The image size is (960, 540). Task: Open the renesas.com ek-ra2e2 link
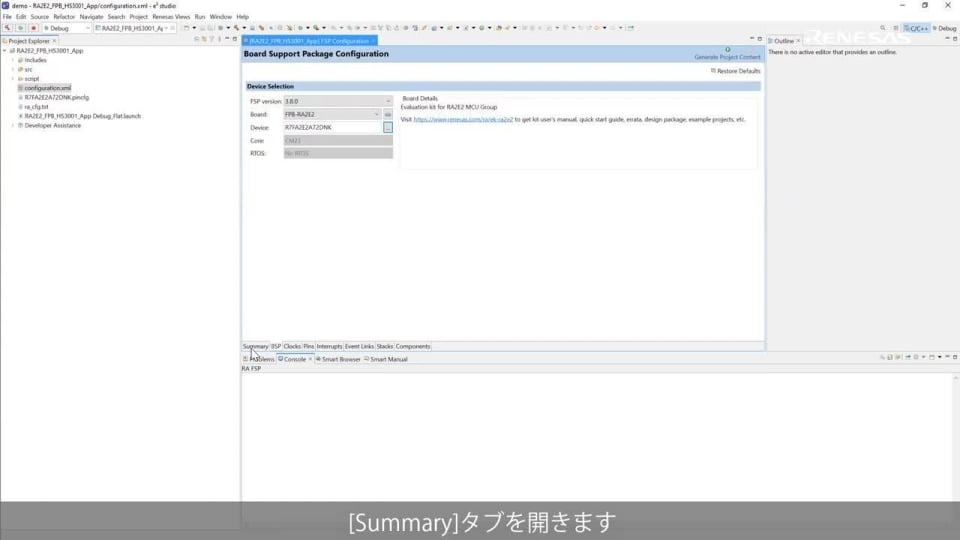463,119
